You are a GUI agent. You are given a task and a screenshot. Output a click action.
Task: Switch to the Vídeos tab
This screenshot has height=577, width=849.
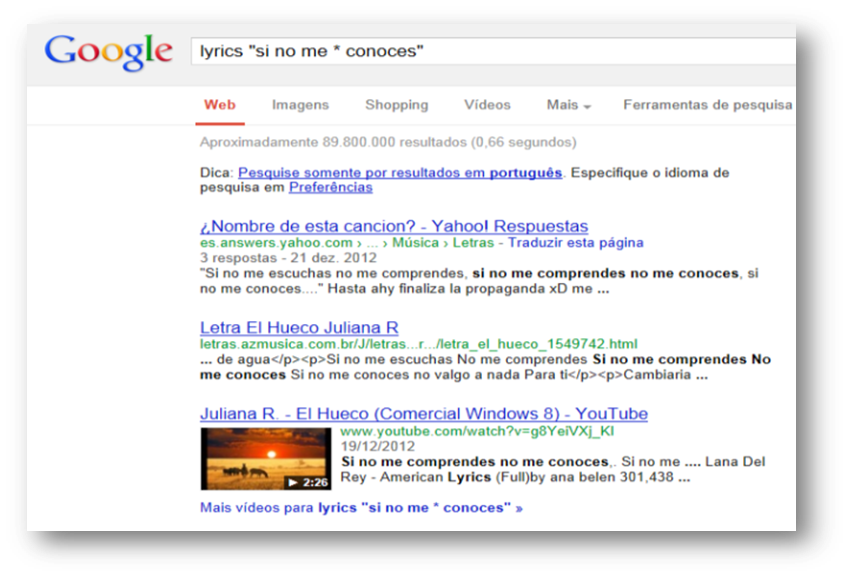[x=486, y=104]
